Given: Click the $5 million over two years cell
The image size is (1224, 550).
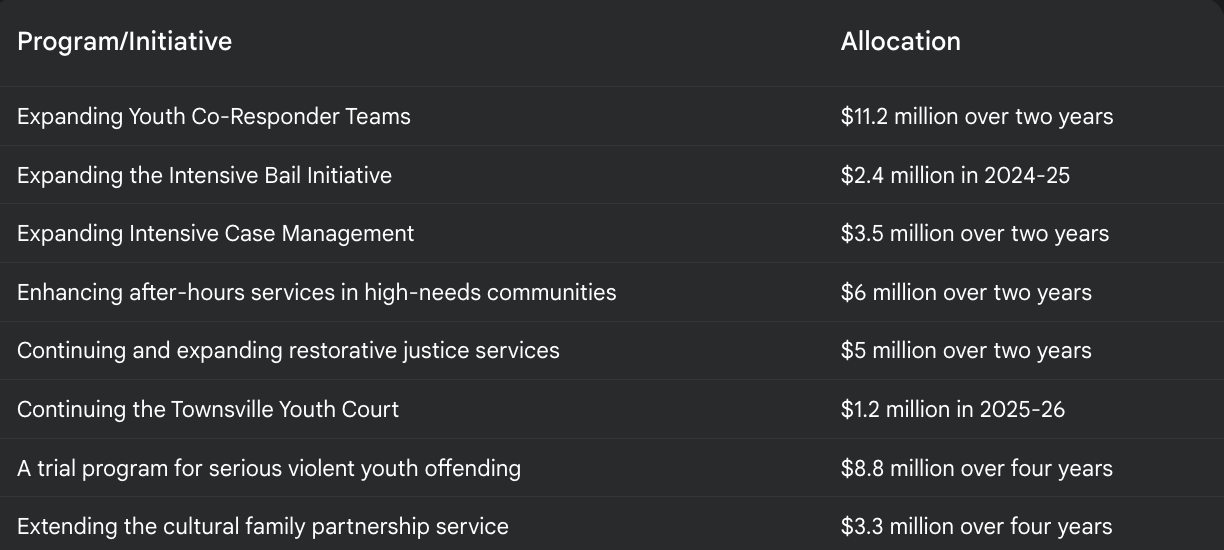Looking at the screenshot, I should (966, 351).
